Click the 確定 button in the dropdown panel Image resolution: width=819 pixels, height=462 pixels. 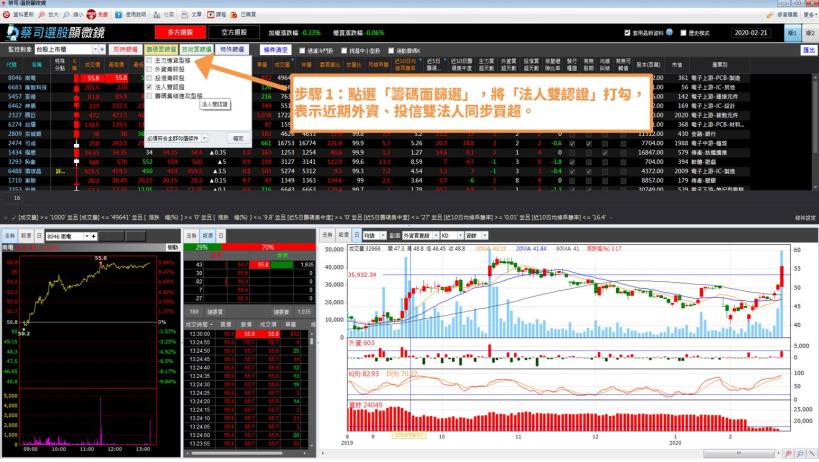(x=238, y=138)
